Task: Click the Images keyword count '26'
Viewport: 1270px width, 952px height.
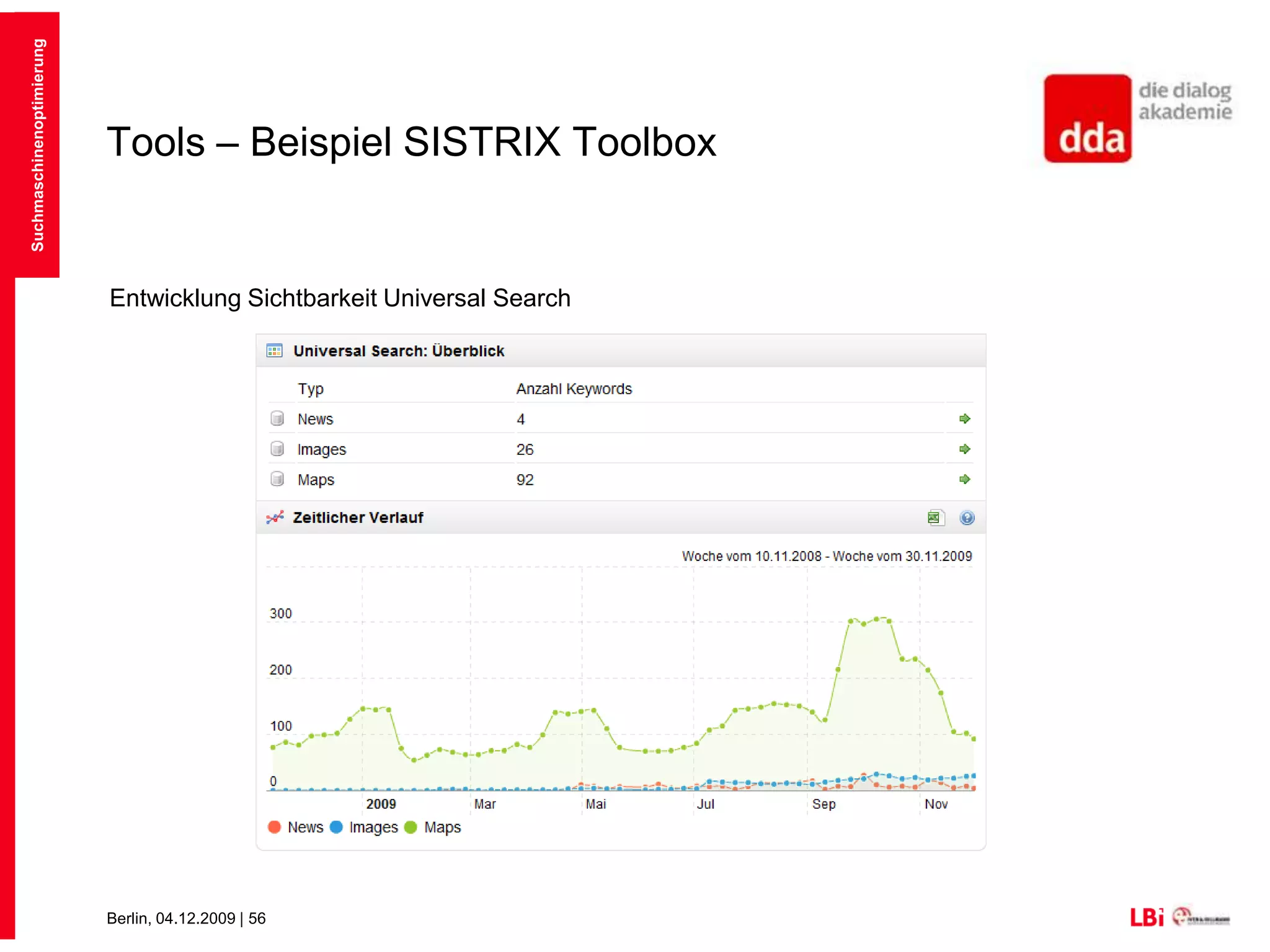Action: click(x=525, y=449)
